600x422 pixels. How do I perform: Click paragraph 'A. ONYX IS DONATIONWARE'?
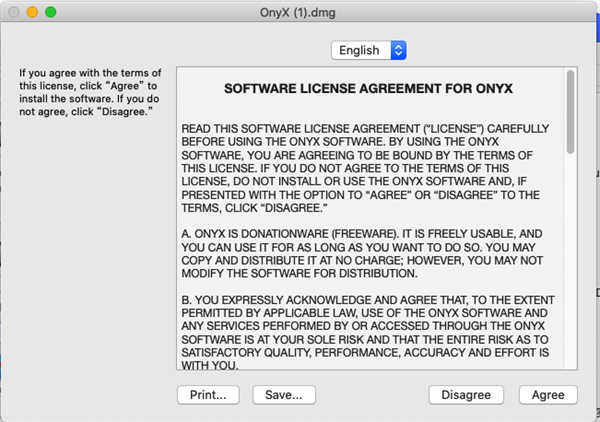tap(362, 254)
